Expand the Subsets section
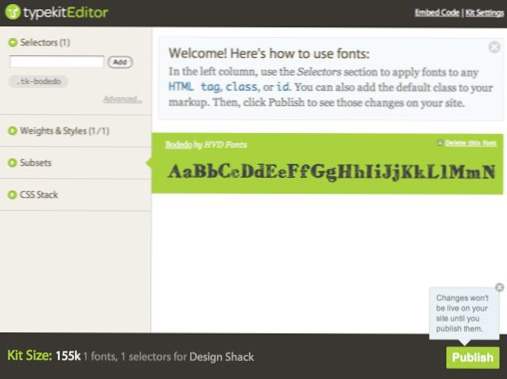 (x=30, y=163)
